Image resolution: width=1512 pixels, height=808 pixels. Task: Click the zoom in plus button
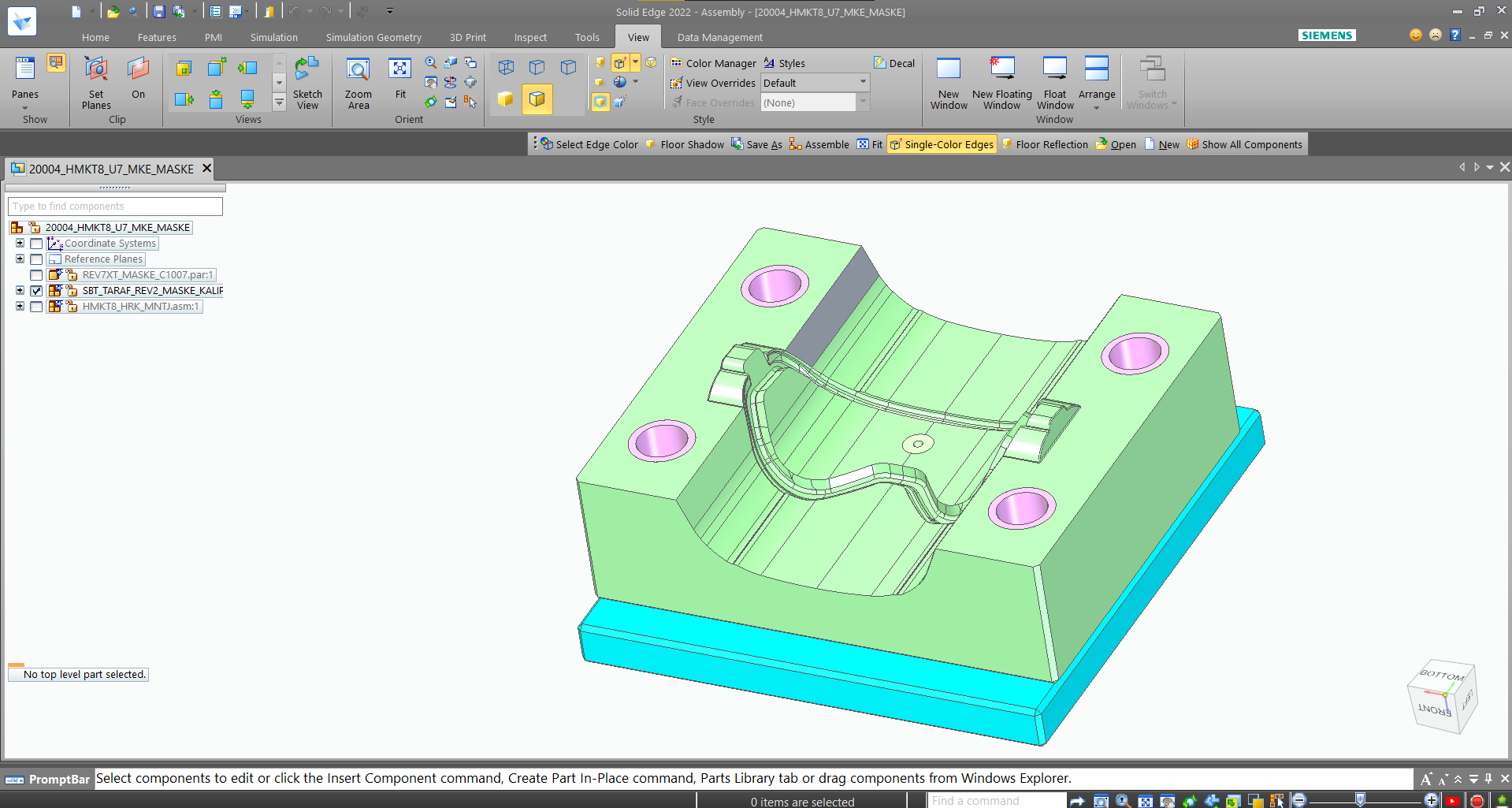(1432, 801)
